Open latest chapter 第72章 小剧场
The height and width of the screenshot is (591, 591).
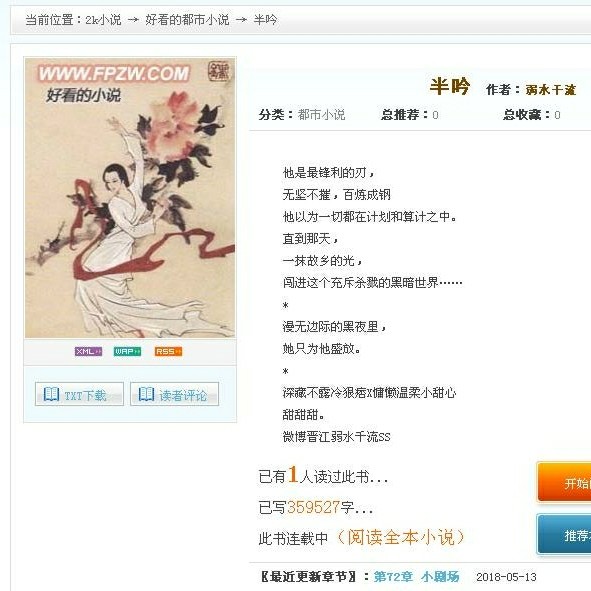[416, 577]
